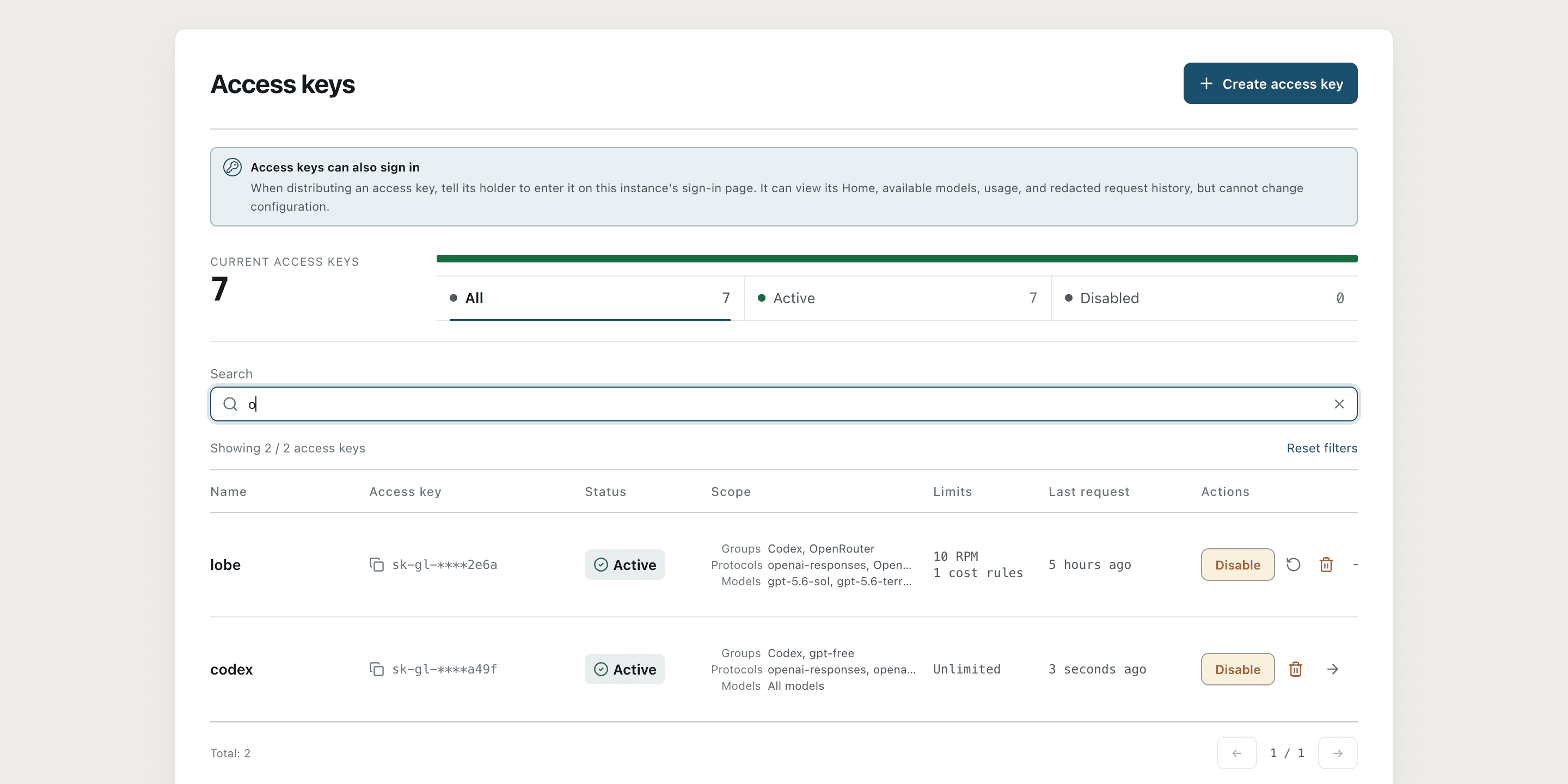Image resolution: width=1568 pixels, height=784 pixels.
Task: Click the Last request column header
Action: [x=1088, y=492]
